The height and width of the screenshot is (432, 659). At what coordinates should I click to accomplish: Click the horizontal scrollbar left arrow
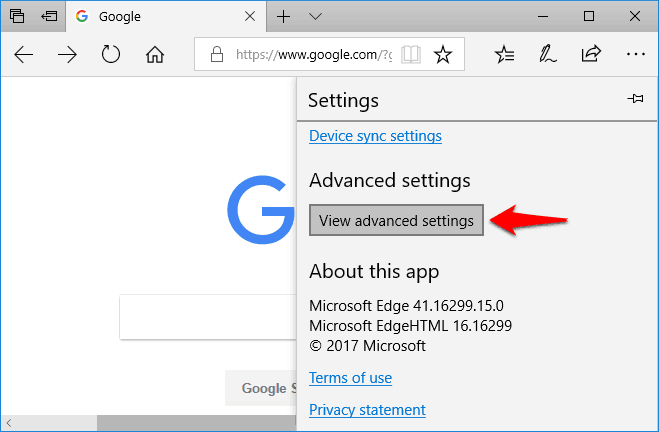pos(8,423)
